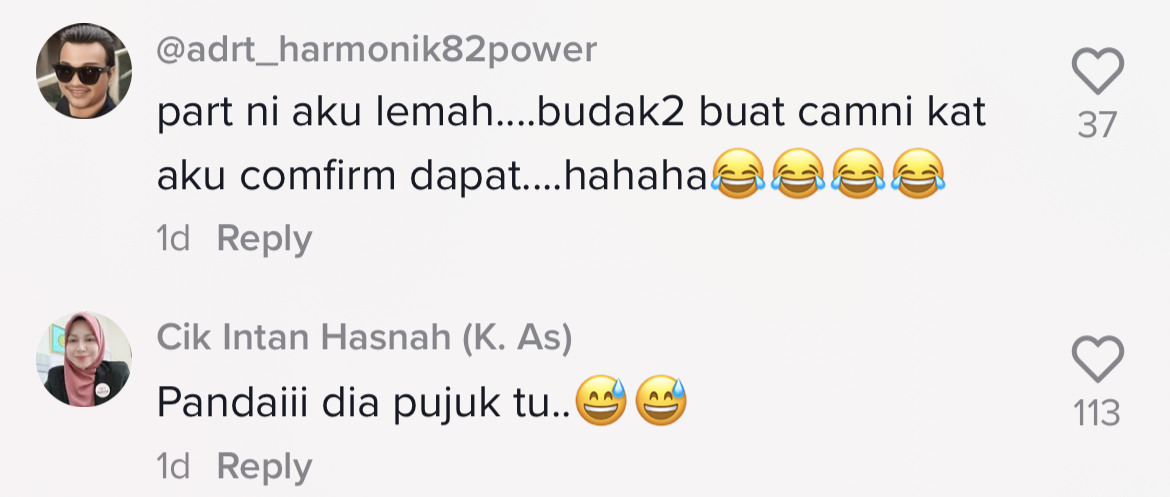
Task: Reply to the 'Pandaiii dia pujuk tu' comment
Action: click(264, 467)
